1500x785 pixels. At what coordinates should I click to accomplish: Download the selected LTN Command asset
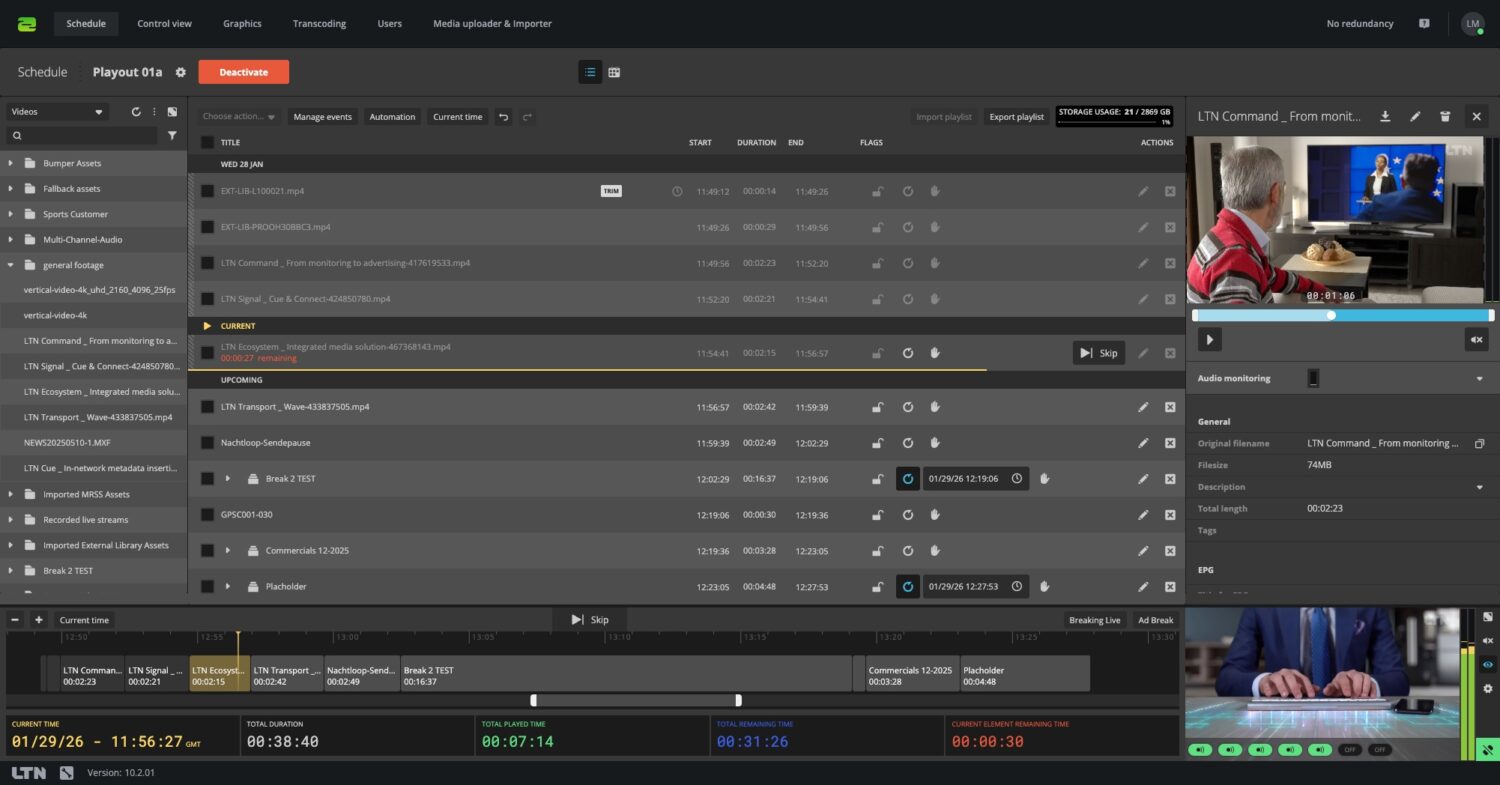(1385, 117)
